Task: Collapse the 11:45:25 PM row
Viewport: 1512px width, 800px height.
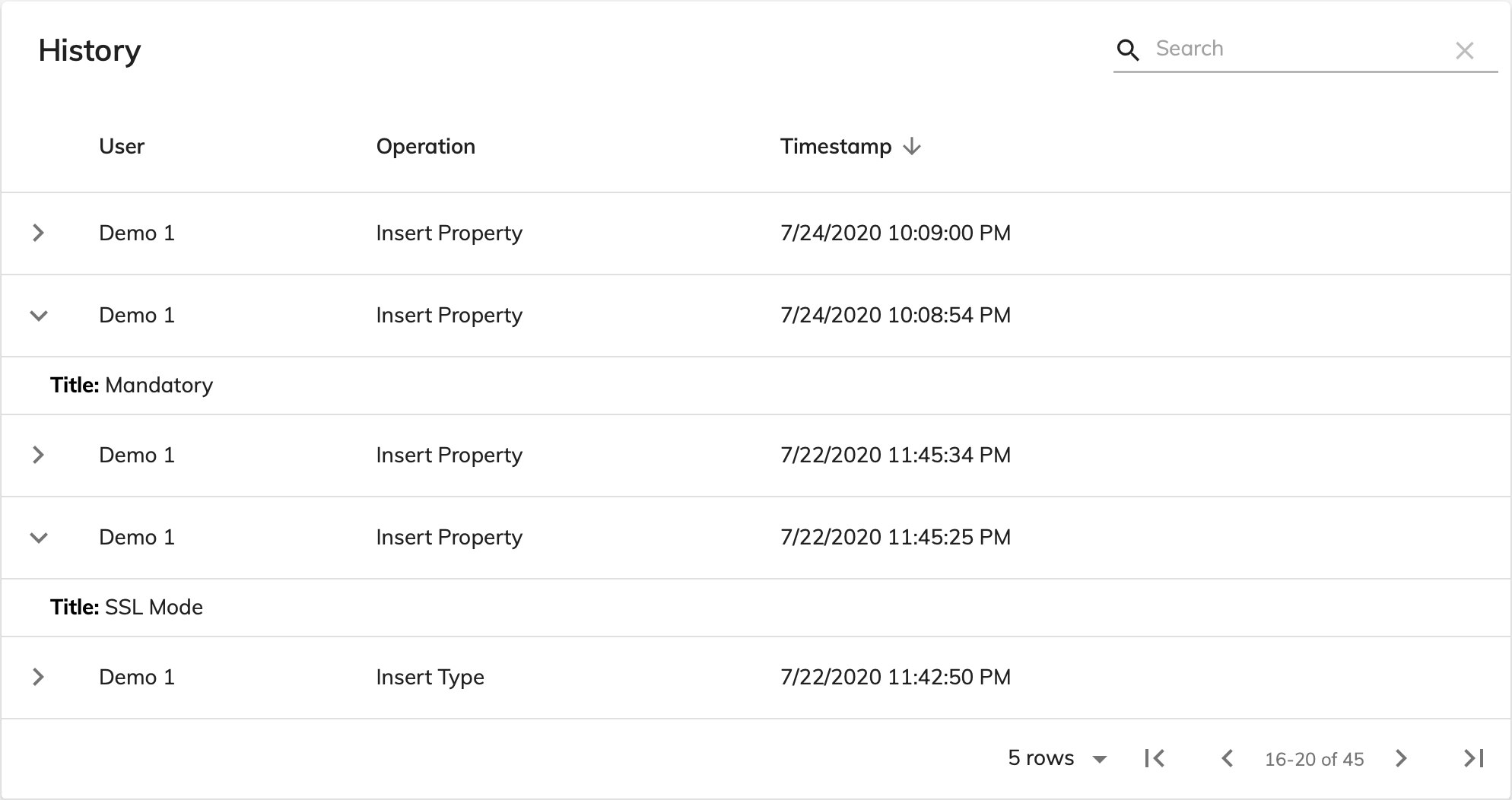Action: tap(39, 538)
